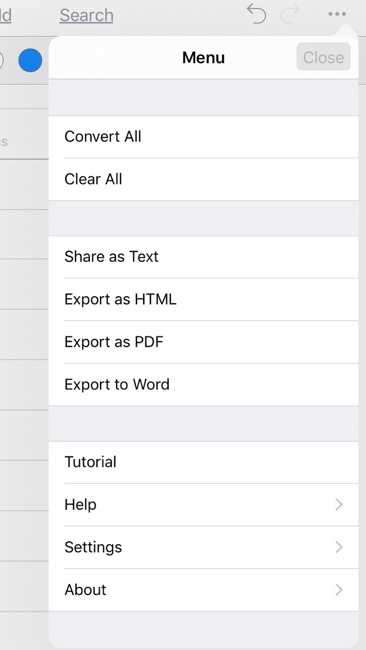Expand Settings using its chevron arrow
This screenshot has width=366, height=650.
pos(339,547)
